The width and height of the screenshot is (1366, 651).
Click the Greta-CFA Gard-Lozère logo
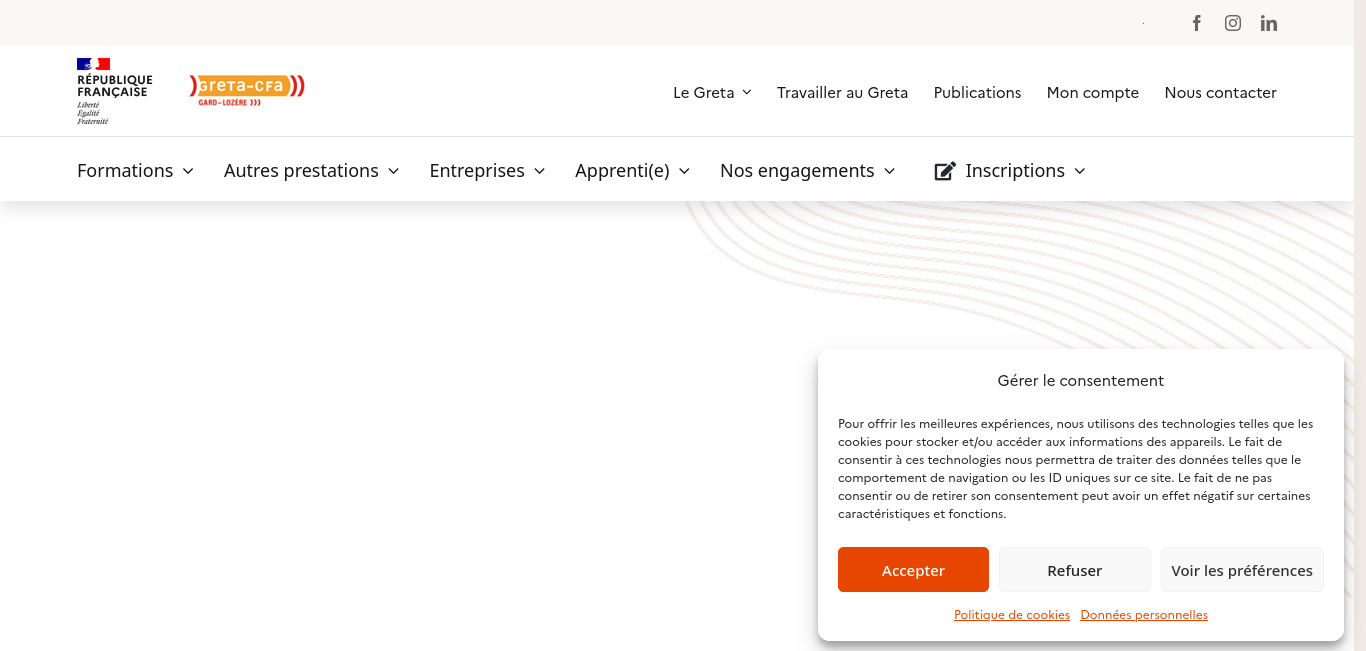247,89
